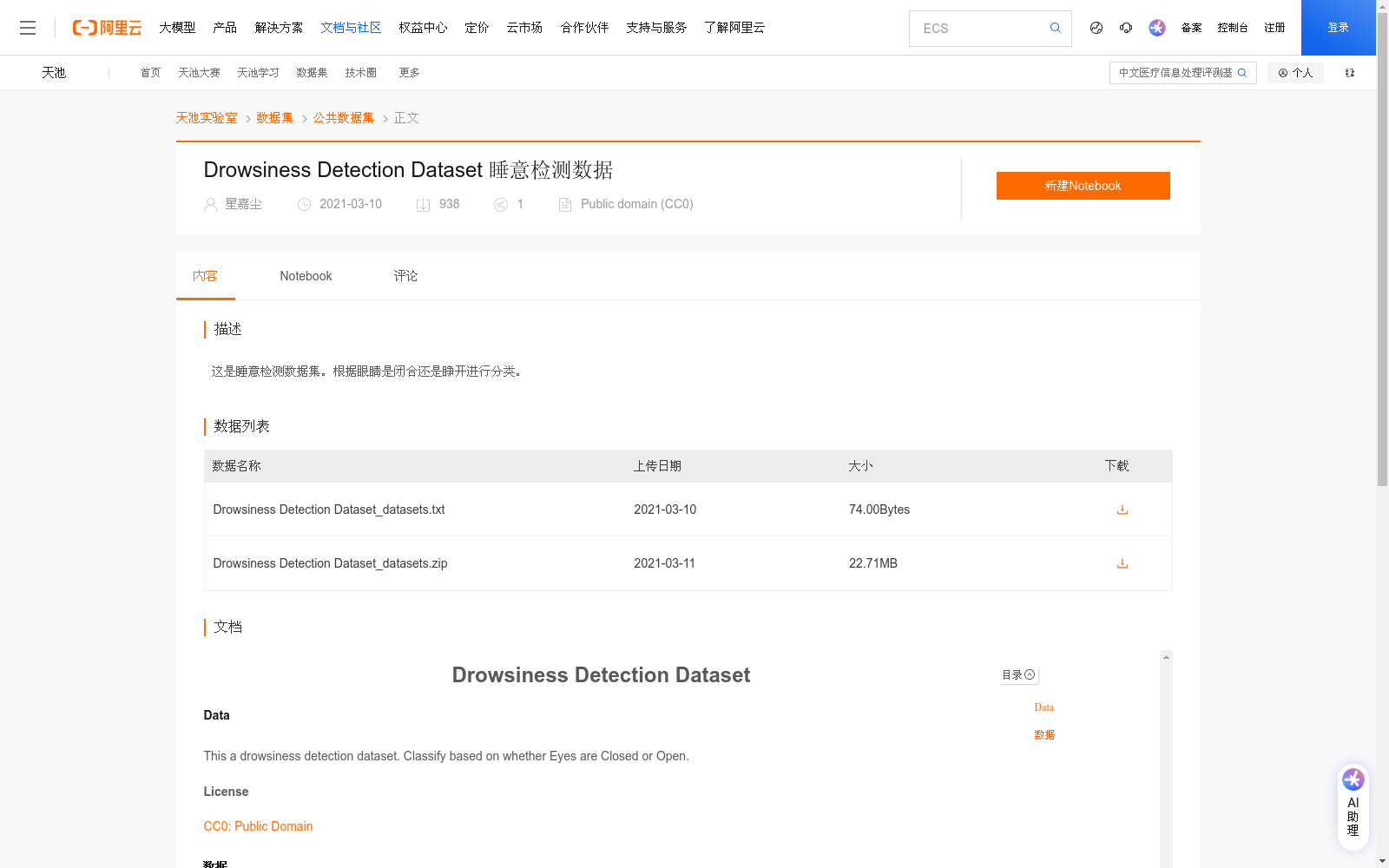This screenshot has width=1389, height=868.
Task: Open the 定价 menu item
Action: point(477,28)
